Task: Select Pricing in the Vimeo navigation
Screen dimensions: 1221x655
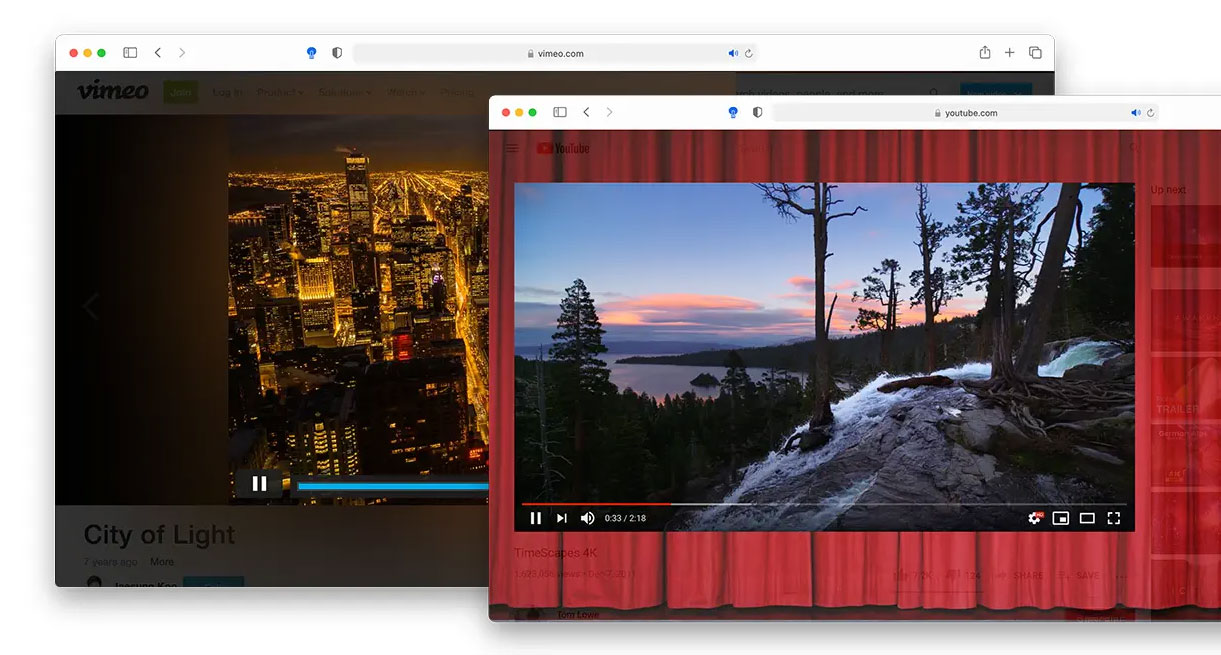Action: click(x=456, y=91)
